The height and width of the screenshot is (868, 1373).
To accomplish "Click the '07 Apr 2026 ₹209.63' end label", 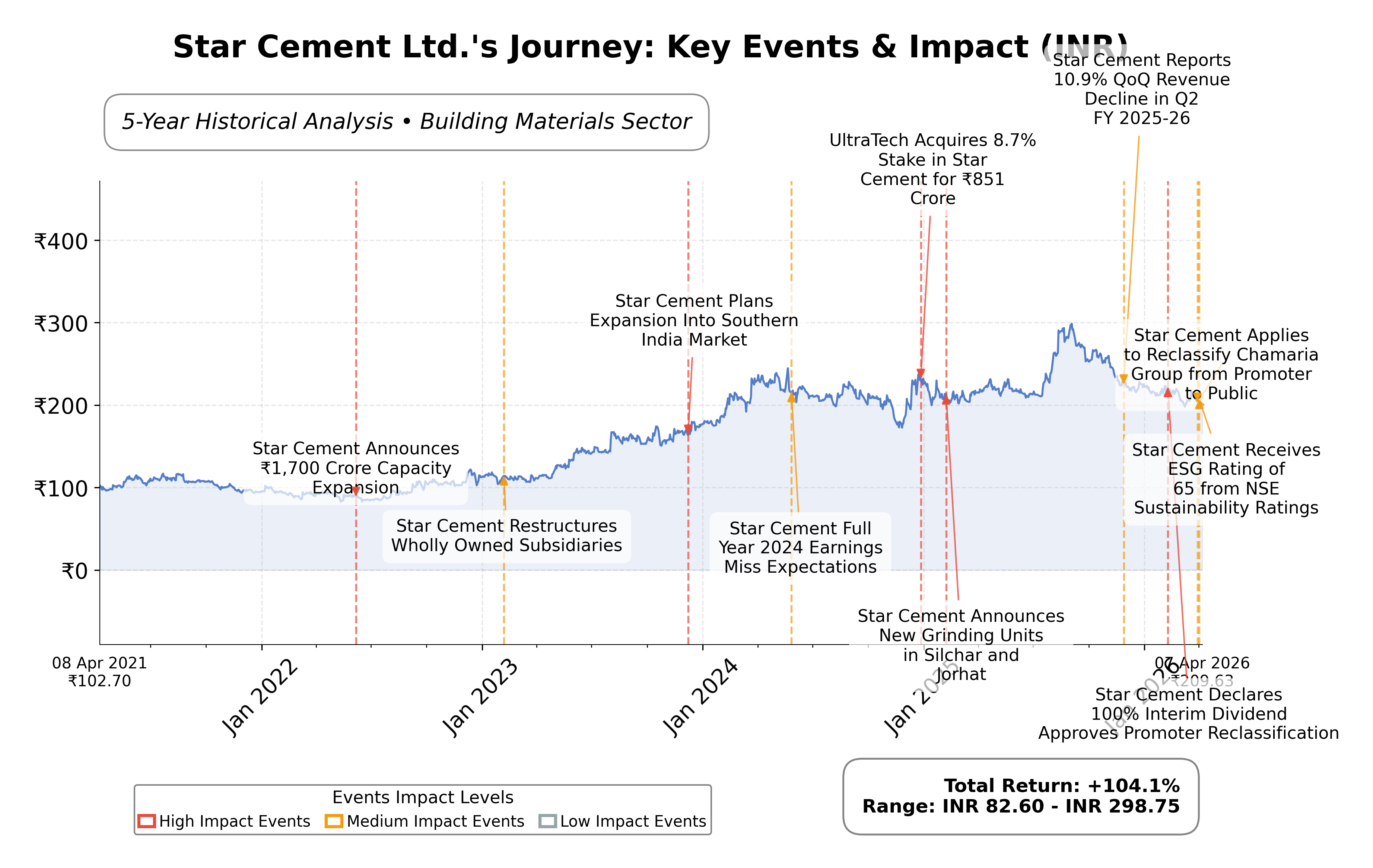I will (1202, 672).
